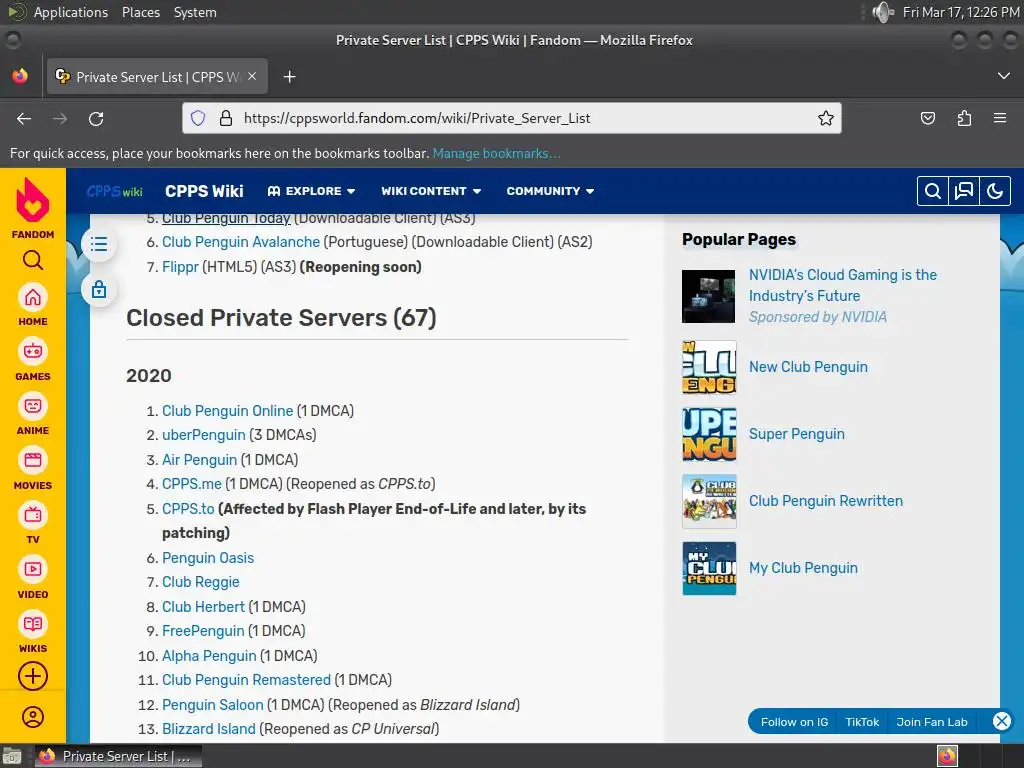This screenshot has height=768, width=1024.
Task: Open NVIDIA's Cloud Gaming sponsored link
Action: pos(842,285)
